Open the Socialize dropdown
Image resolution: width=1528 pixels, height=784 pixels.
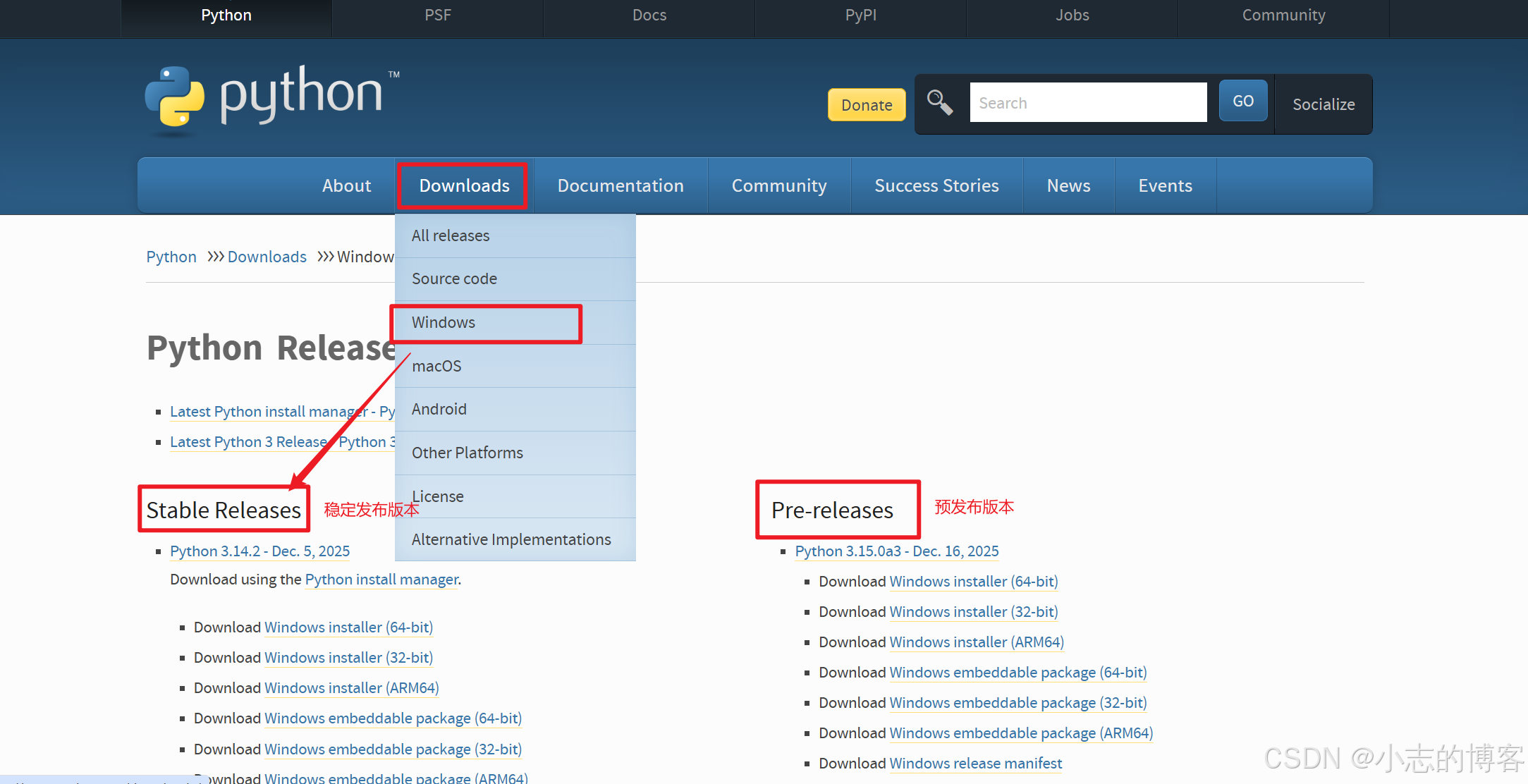tap(1323, 104)
